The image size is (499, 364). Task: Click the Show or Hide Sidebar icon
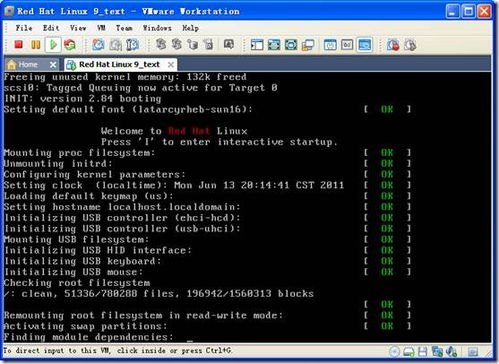[x=257, y=45]
